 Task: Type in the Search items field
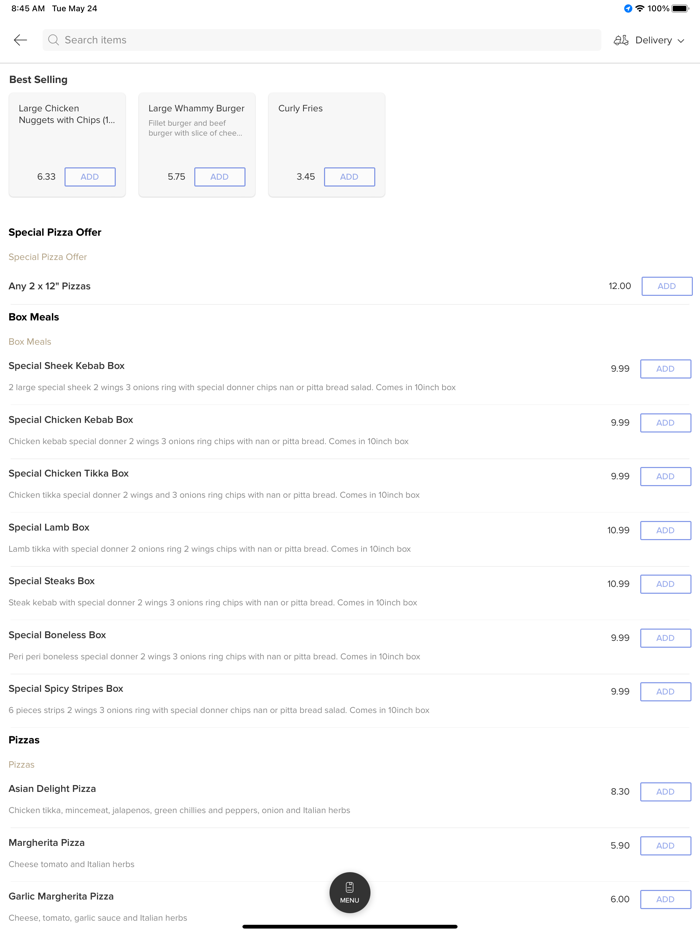click(x=320, y=40)
